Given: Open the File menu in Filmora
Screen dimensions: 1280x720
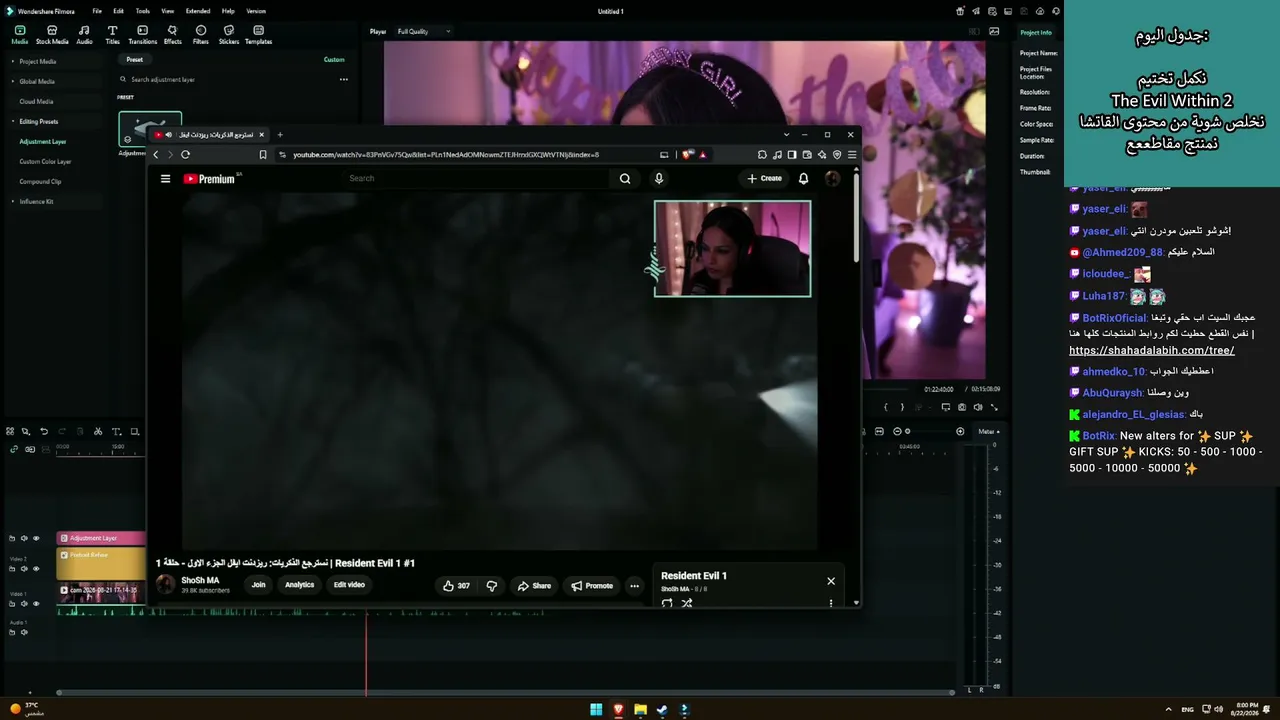Looking at the screenshot, I should (97, 11).
